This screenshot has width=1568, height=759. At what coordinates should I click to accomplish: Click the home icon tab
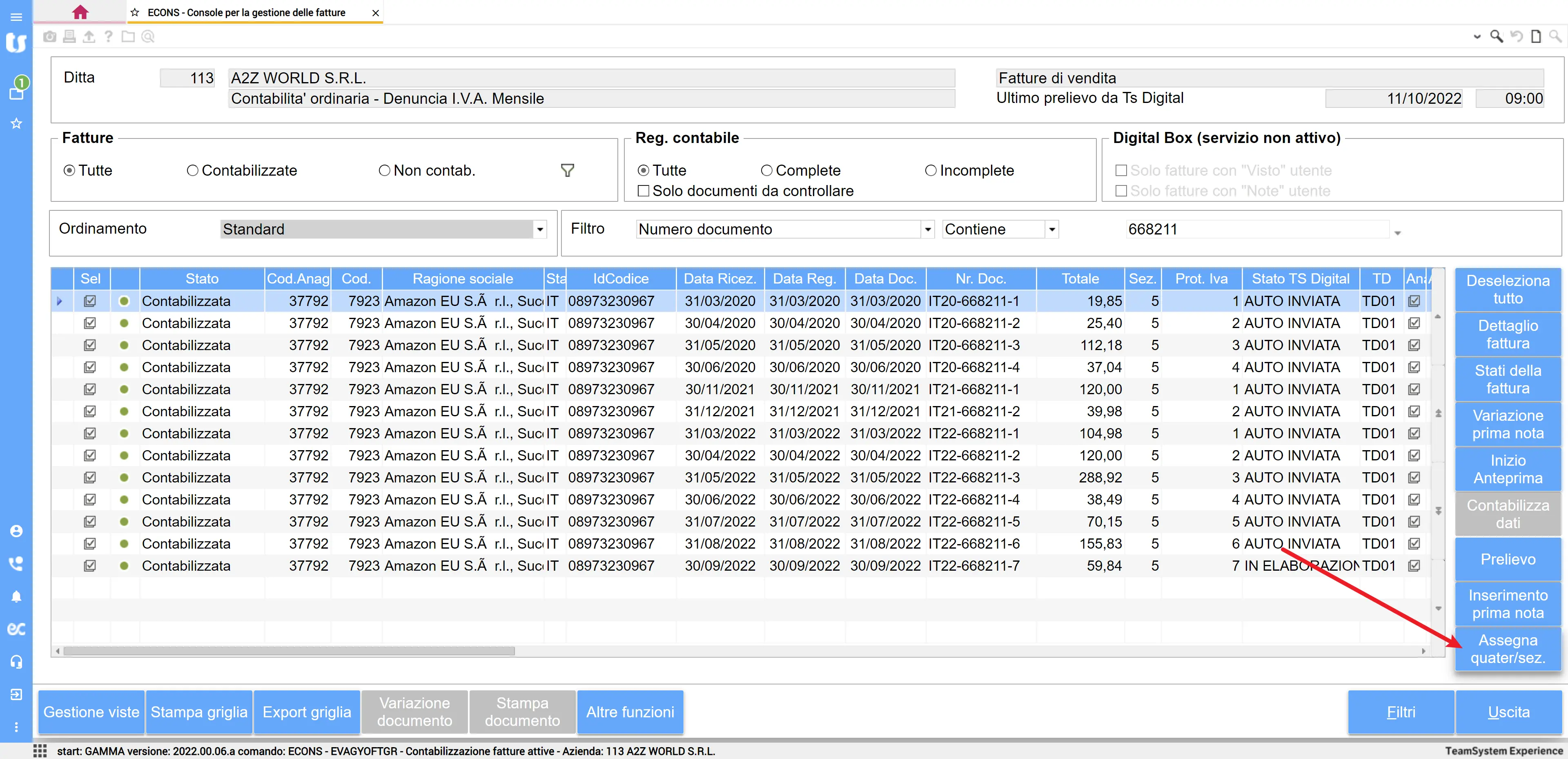pos(80,12)
